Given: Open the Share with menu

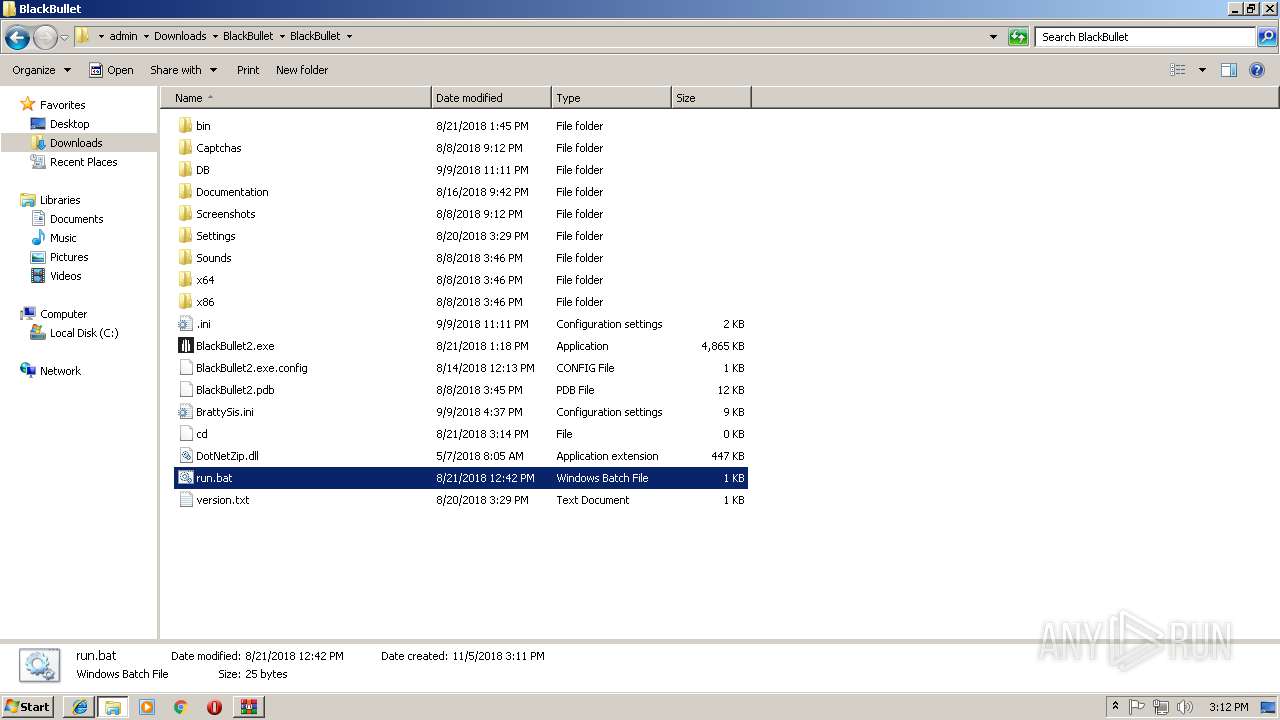Looking at the screenshot, I should pyautogui.click(x=183, y=70).
